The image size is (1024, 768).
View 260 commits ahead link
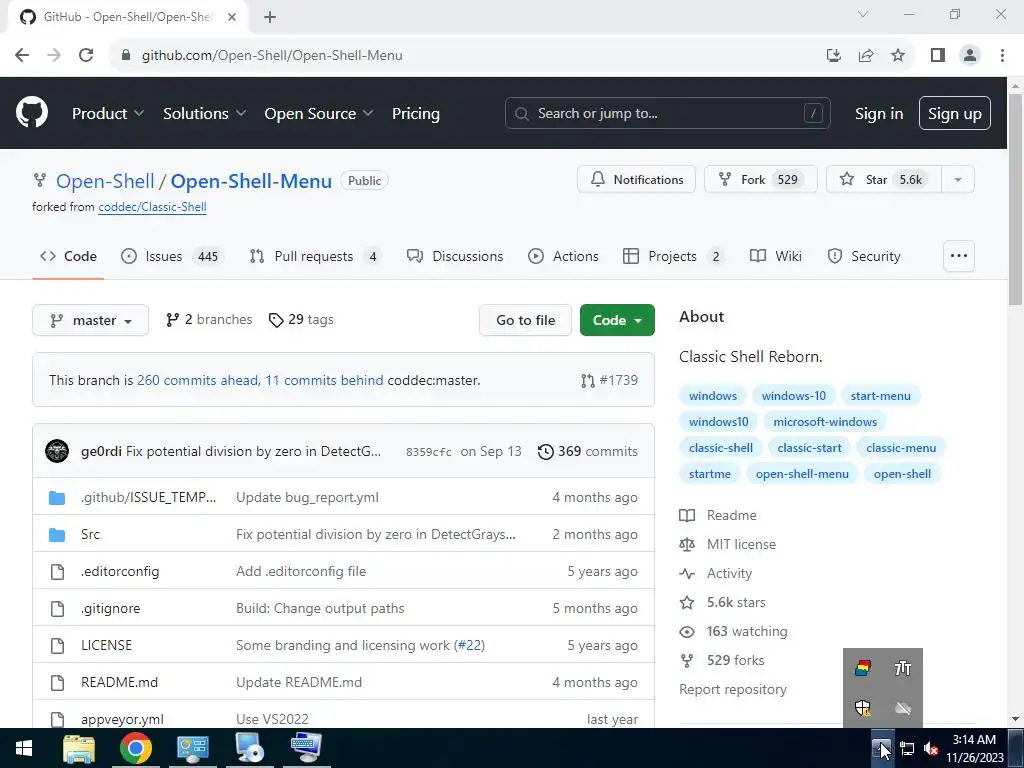[x=197, y=380]
